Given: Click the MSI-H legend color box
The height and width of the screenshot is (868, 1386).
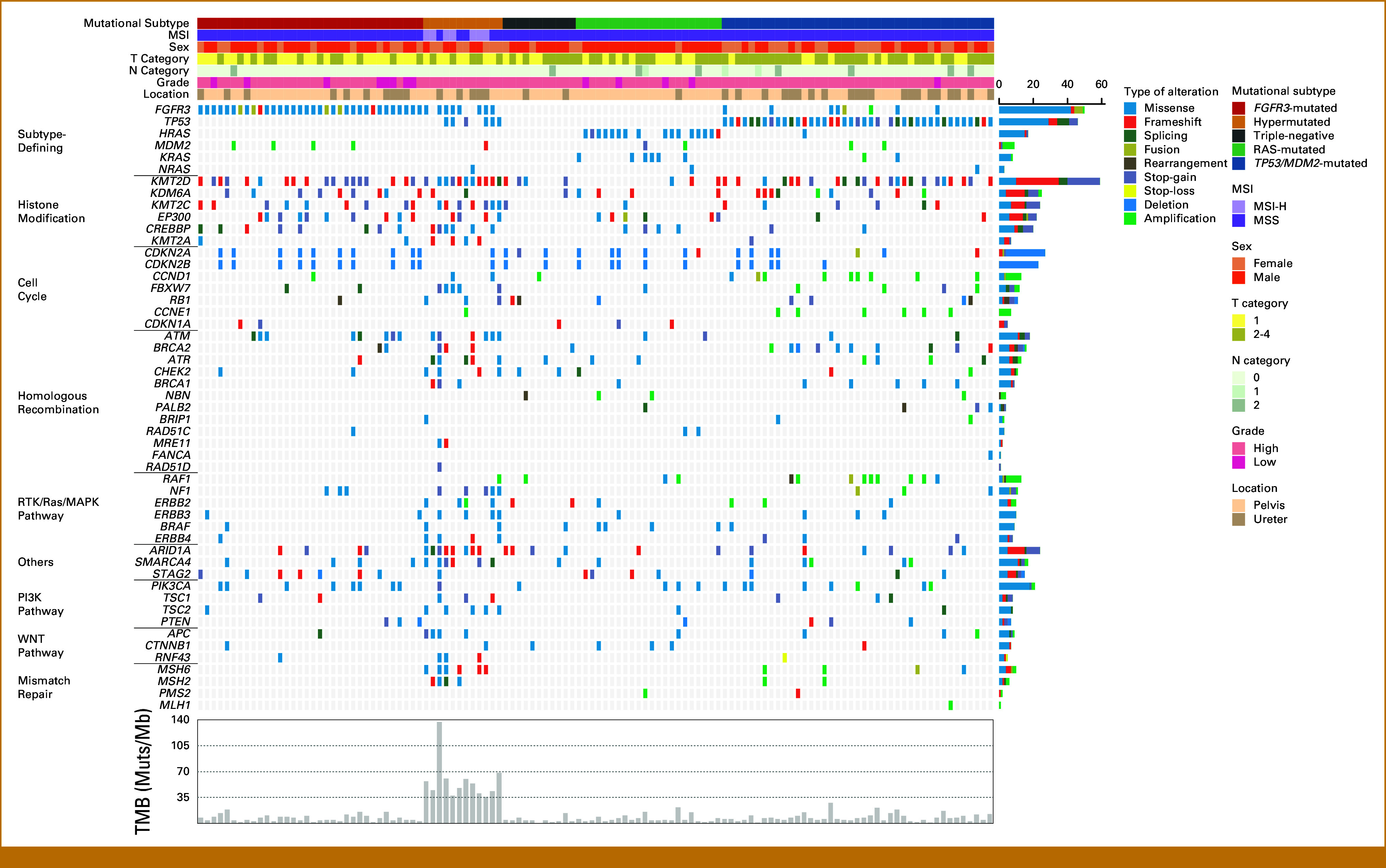Looking at the screenshot, I should click(x=1238, y=206).
